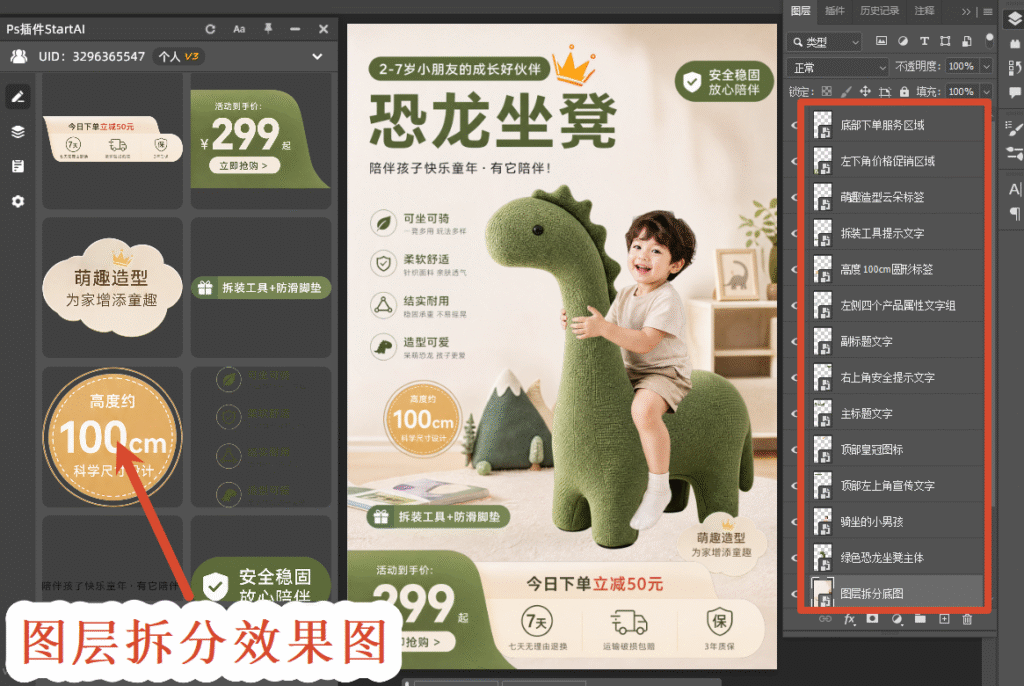Select the 萌趣造型 cloud label asset tile
This screenshot has height=686, width=1024.
[x=112, y=287]
